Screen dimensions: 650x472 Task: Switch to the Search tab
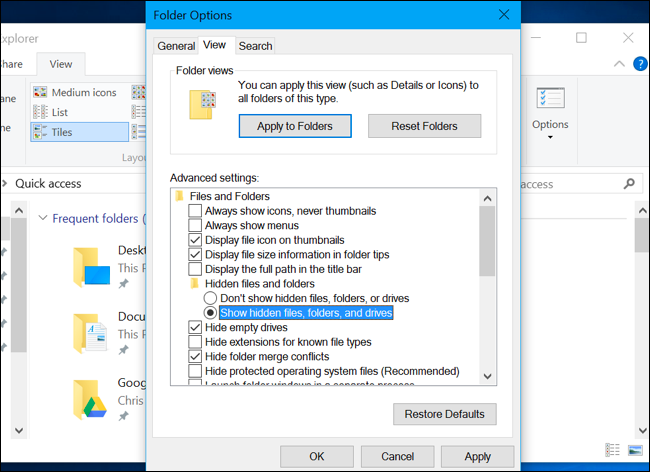[255, 46]
